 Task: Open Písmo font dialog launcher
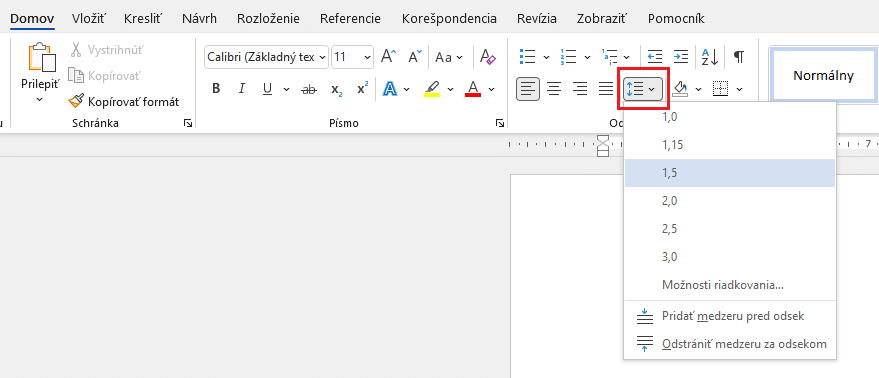tap(500, 123)
